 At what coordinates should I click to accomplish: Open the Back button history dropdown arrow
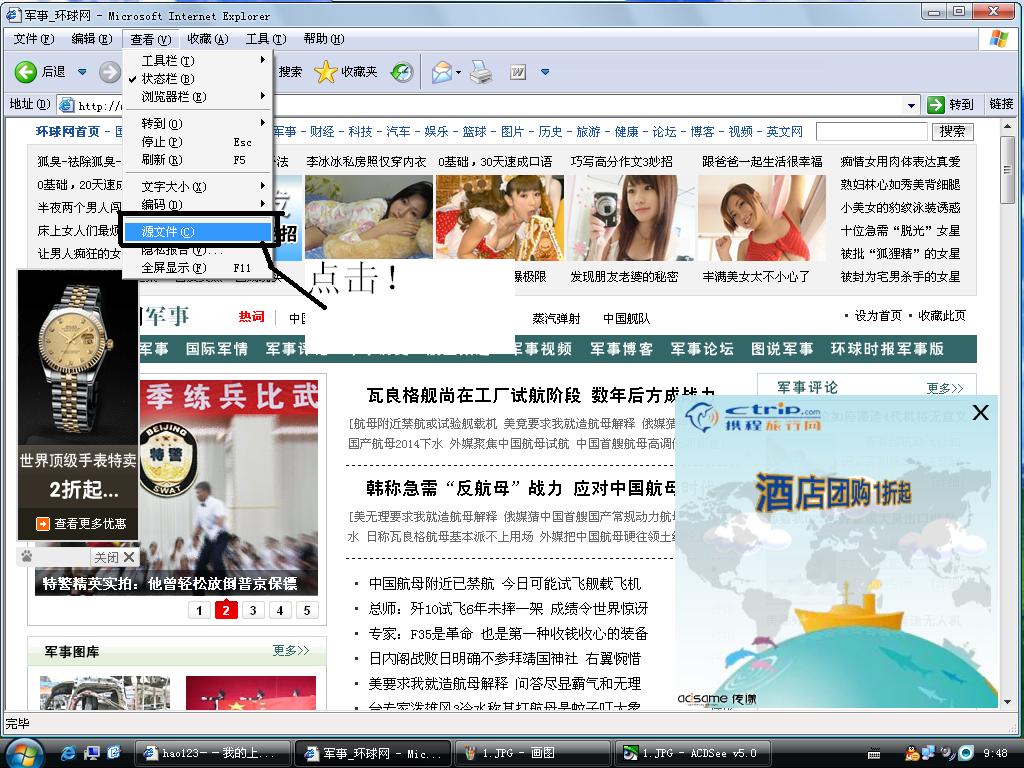(x=82, y=72)
